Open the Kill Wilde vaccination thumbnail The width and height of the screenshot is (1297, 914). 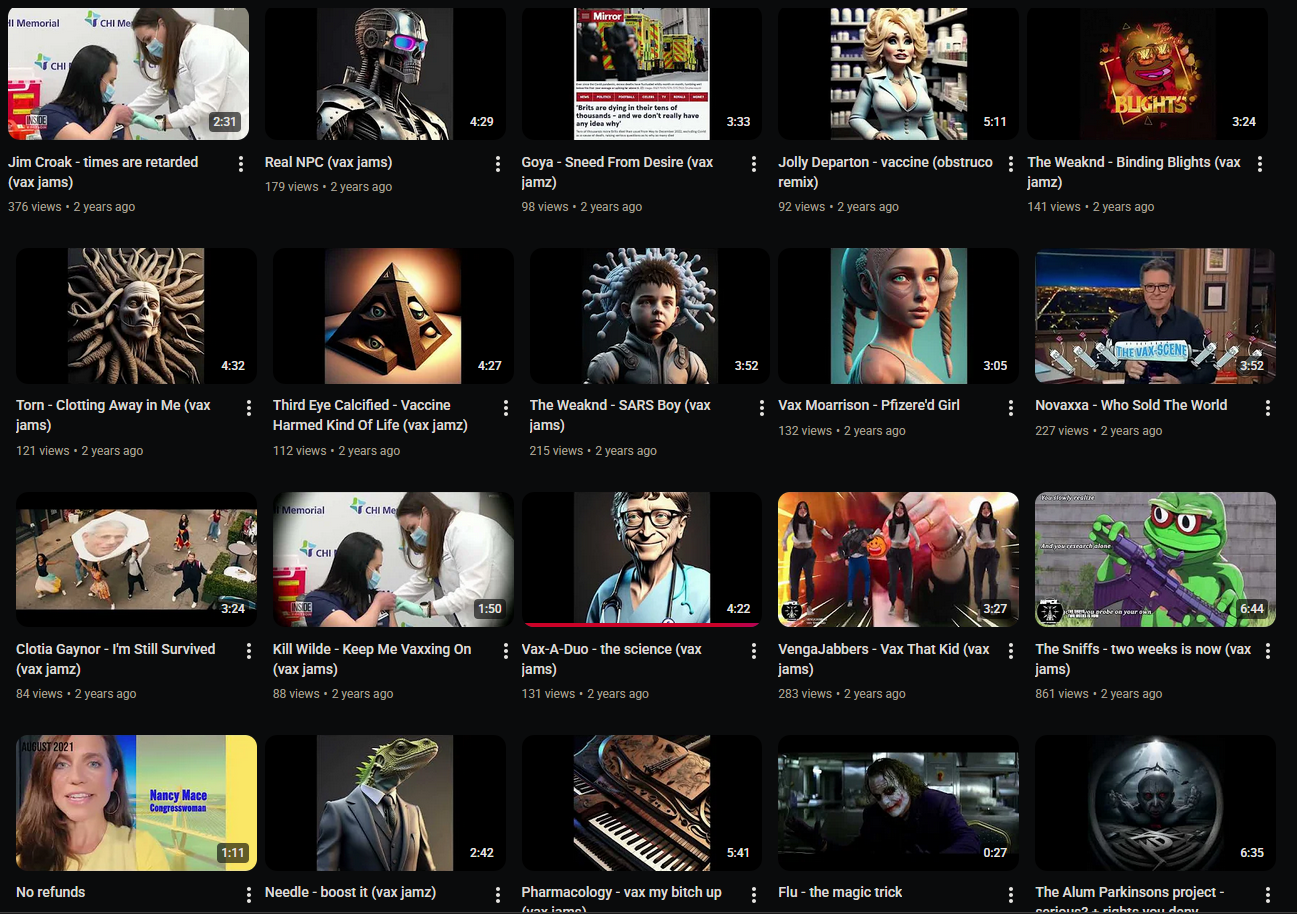click(393, 560)
